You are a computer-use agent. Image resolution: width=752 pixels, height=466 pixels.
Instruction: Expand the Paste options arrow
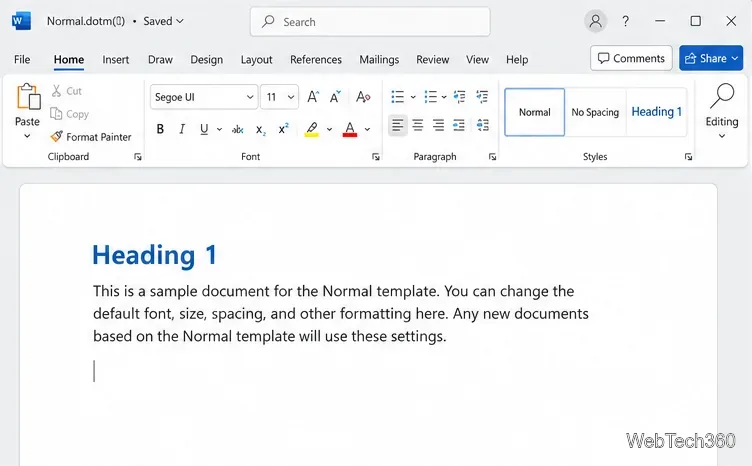pyautogui.click(x=27, y=136)
